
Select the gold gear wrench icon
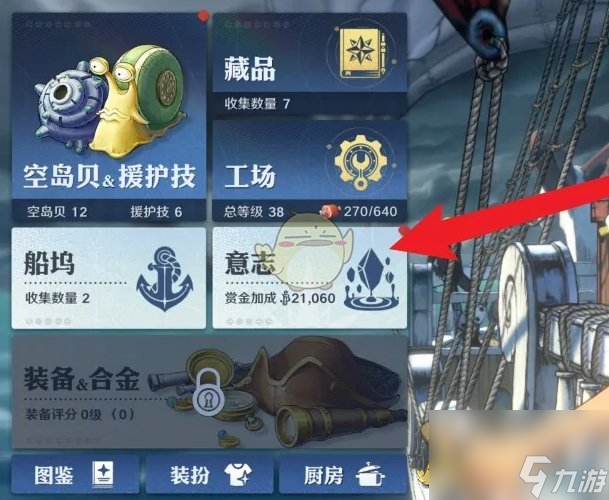[x=361, y=161]
